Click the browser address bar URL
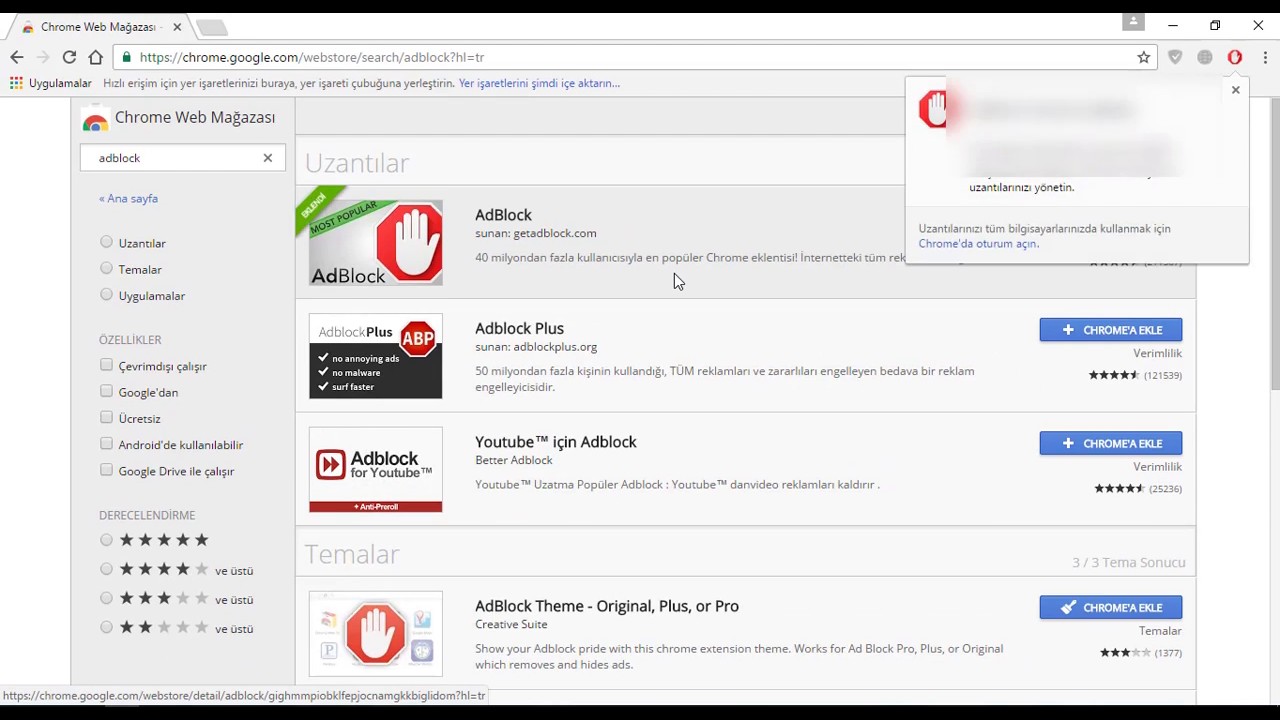The height and width of the screenshot is (720, 1280). pyautogui.click(x=312, y=57)
